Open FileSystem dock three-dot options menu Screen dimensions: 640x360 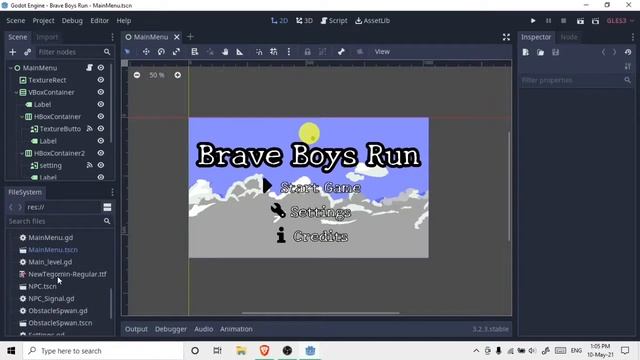click(113, 192)
